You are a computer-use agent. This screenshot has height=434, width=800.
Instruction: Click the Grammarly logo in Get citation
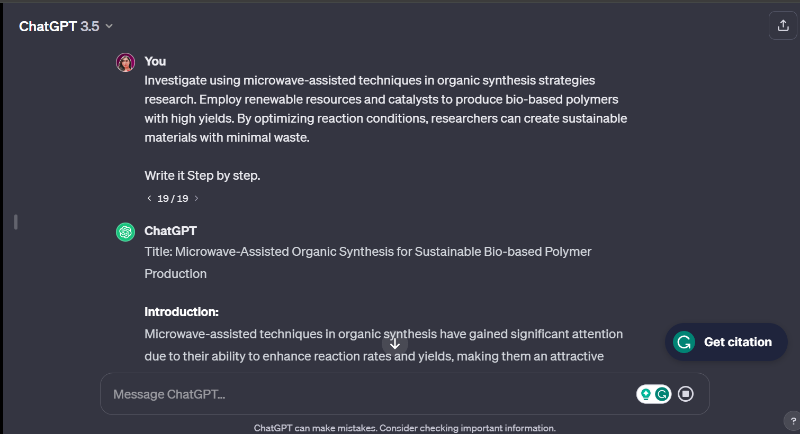tap(684, 342)
